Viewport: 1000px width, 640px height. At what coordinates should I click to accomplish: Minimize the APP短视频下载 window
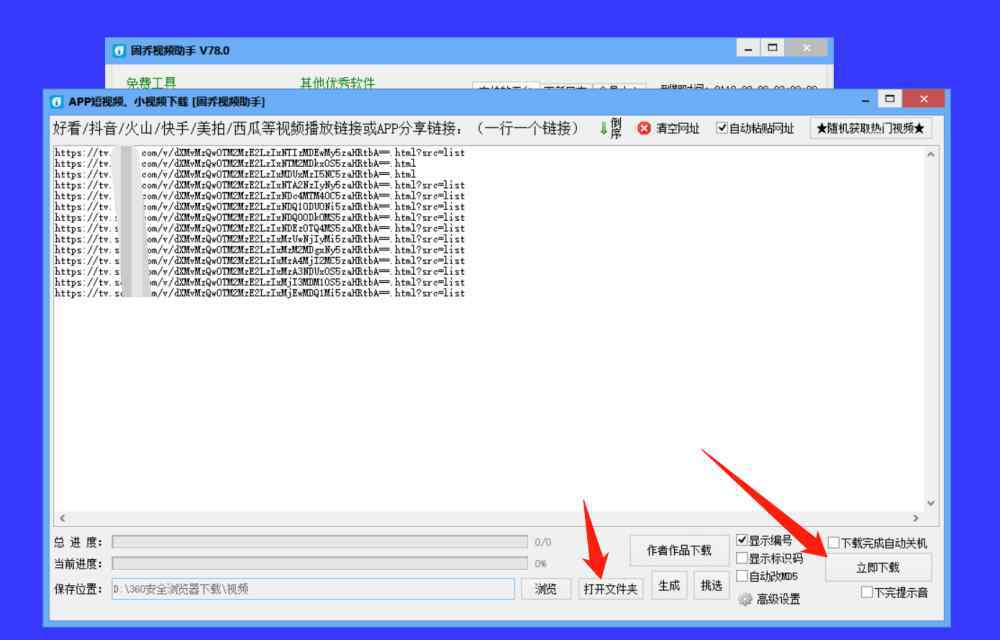click(x=865, y=99)
